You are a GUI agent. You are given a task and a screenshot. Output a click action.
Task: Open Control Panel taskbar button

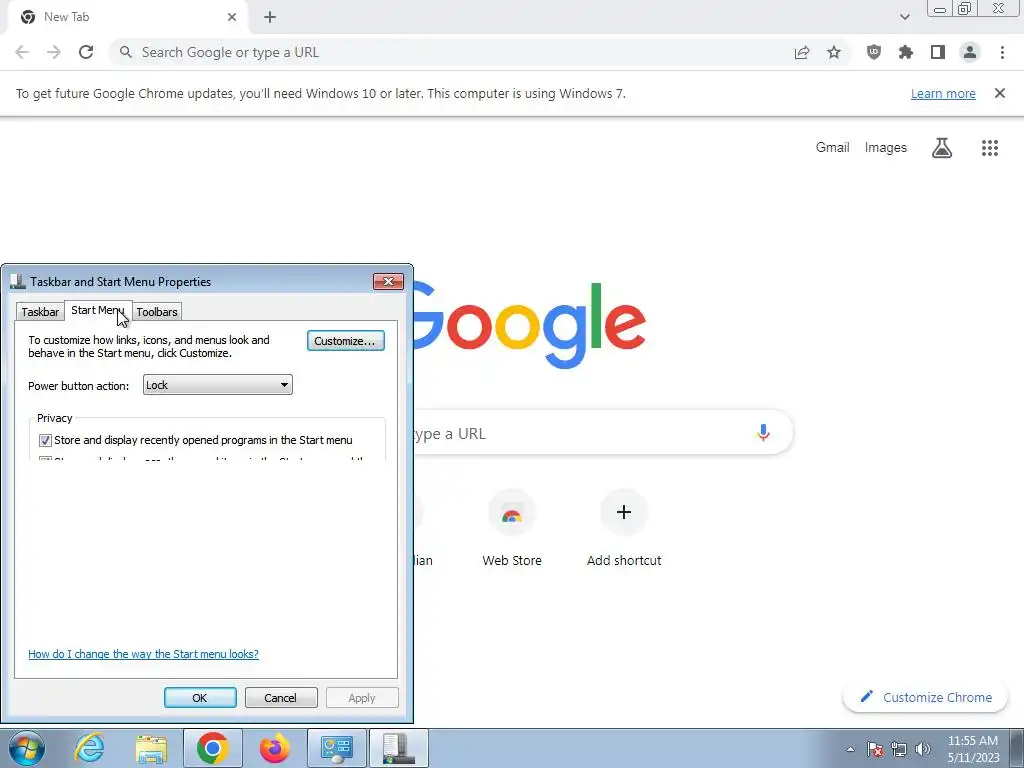337,748
